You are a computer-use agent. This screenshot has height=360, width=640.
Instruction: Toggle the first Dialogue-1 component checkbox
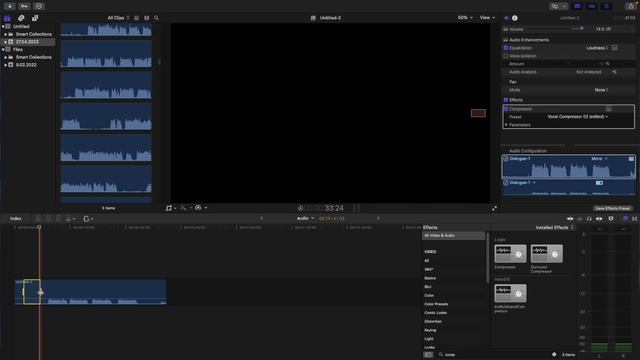pos(506,158)
